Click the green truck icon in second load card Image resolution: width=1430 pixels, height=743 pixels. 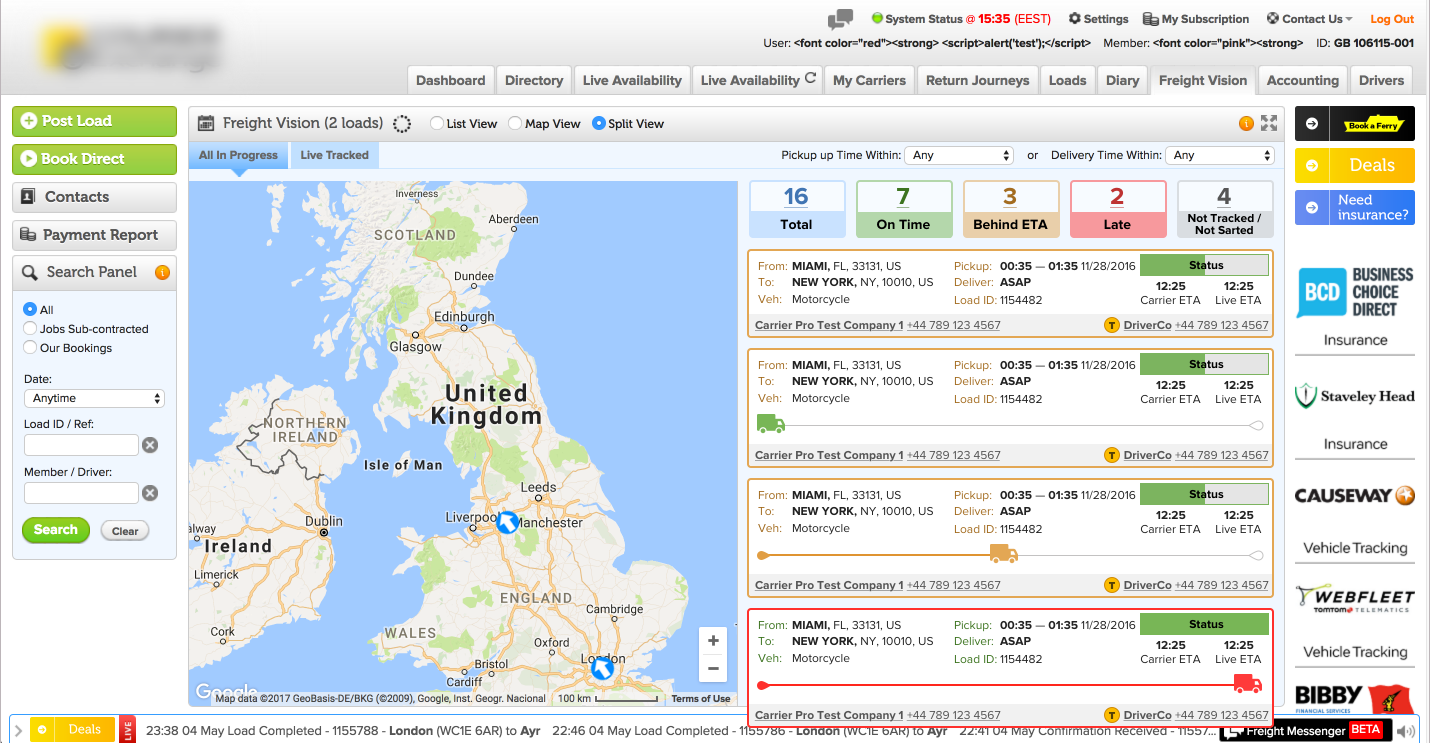(771, 424)
